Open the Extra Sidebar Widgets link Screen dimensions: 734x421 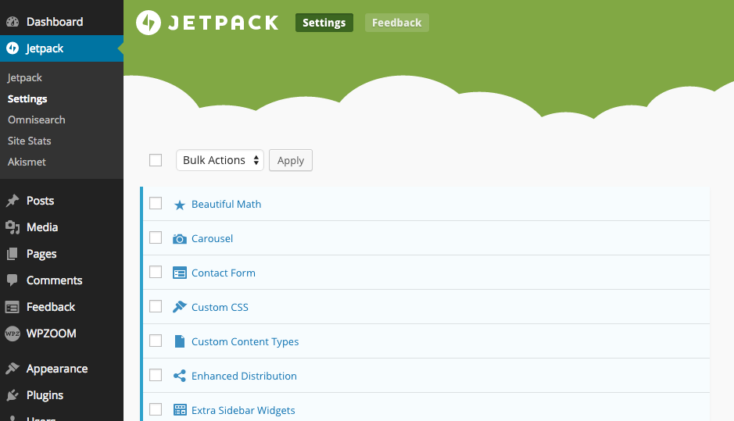(243, 410)
